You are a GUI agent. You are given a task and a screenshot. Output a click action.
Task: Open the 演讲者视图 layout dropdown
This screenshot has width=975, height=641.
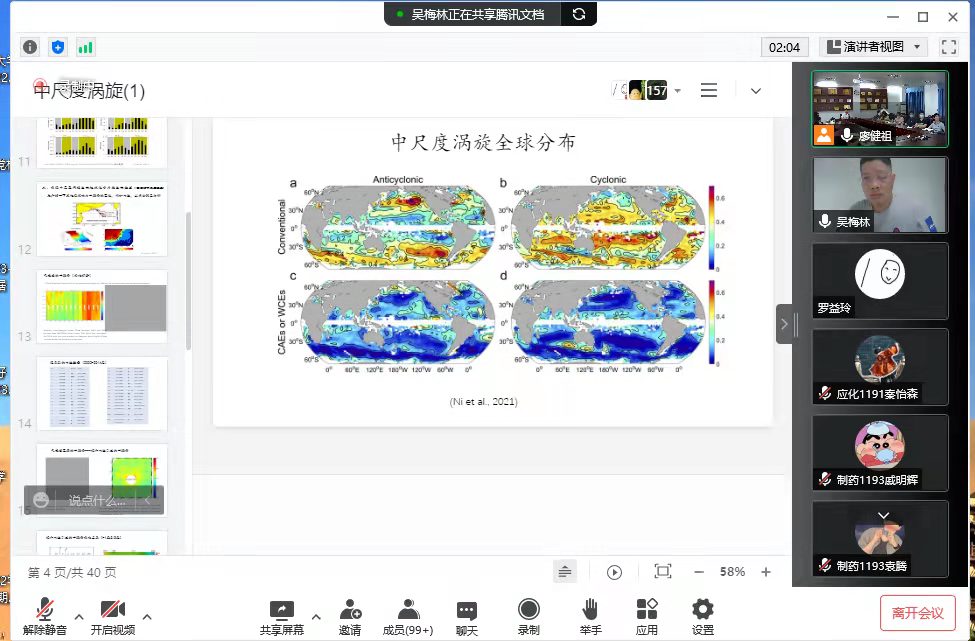click(875, 47)
